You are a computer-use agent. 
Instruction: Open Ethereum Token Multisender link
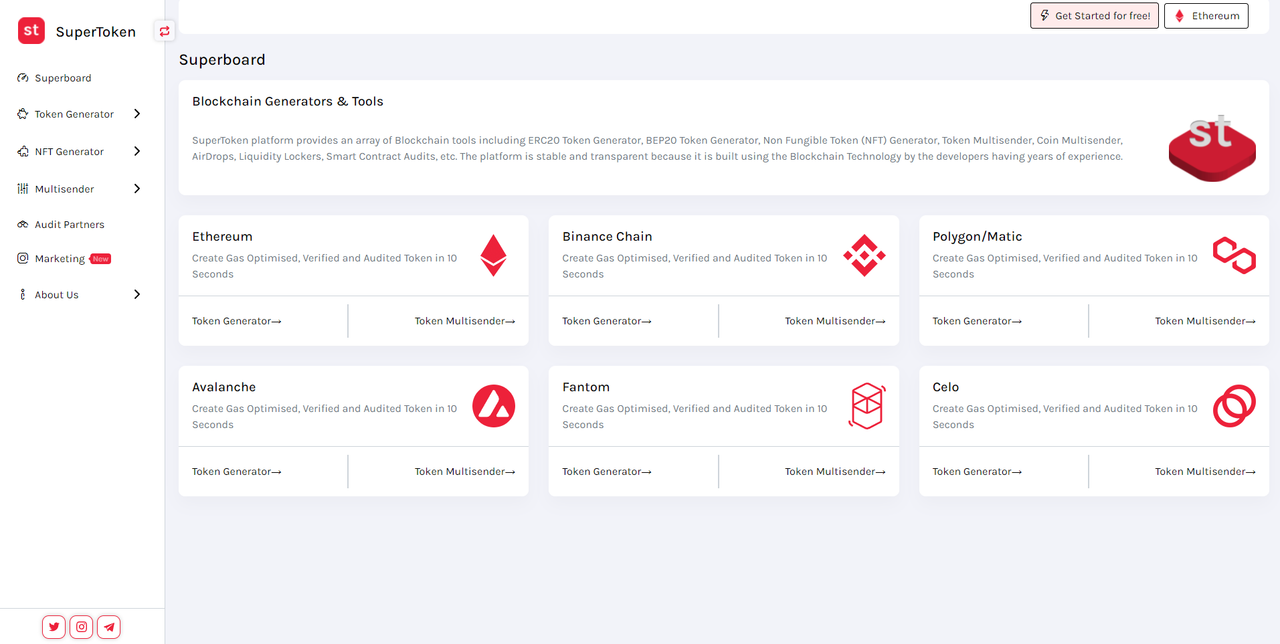click(x=465, y=321)
